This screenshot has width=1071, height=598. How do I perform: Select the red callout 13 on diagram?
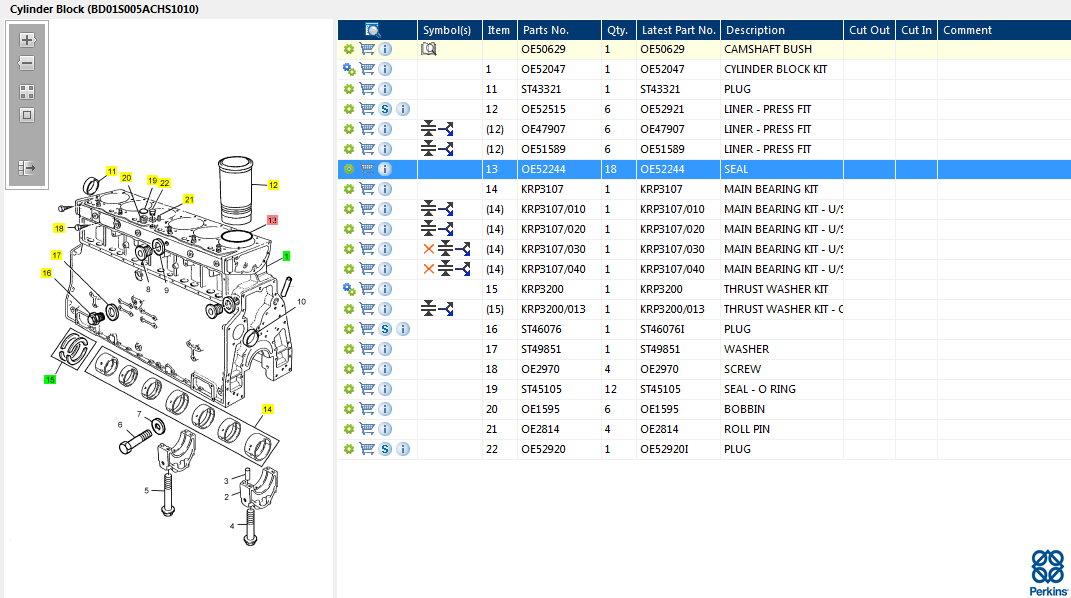click(273, 220)
